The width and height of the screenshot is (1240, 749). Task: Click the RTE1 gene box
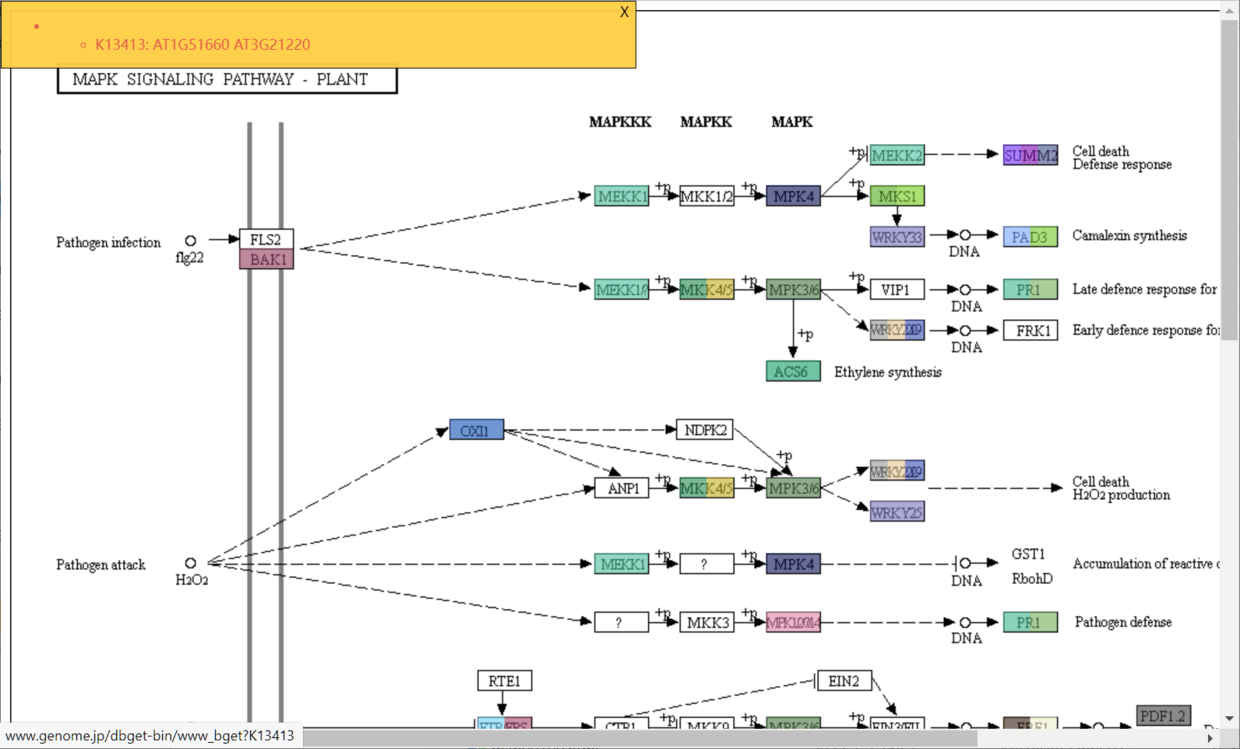505,681
